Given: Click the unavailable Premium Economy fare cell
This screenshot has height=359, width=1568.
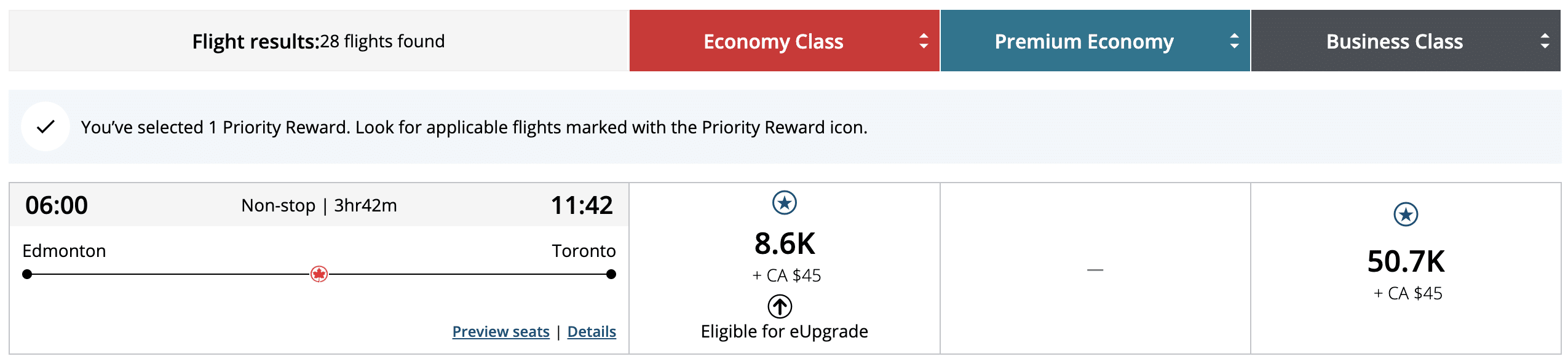Looking at the screenshot, I should 1095,269.
